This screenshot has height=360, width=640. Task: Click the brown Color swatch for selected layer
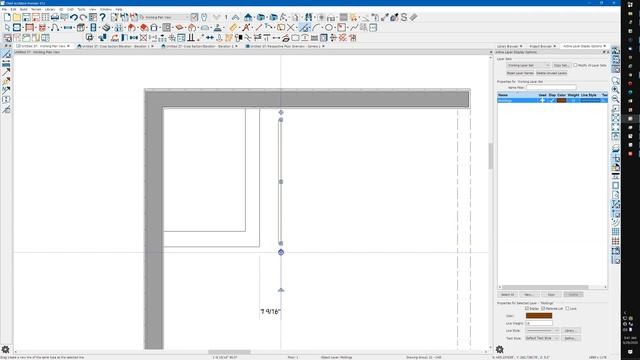pyautogui.click(x=539, y=316)
